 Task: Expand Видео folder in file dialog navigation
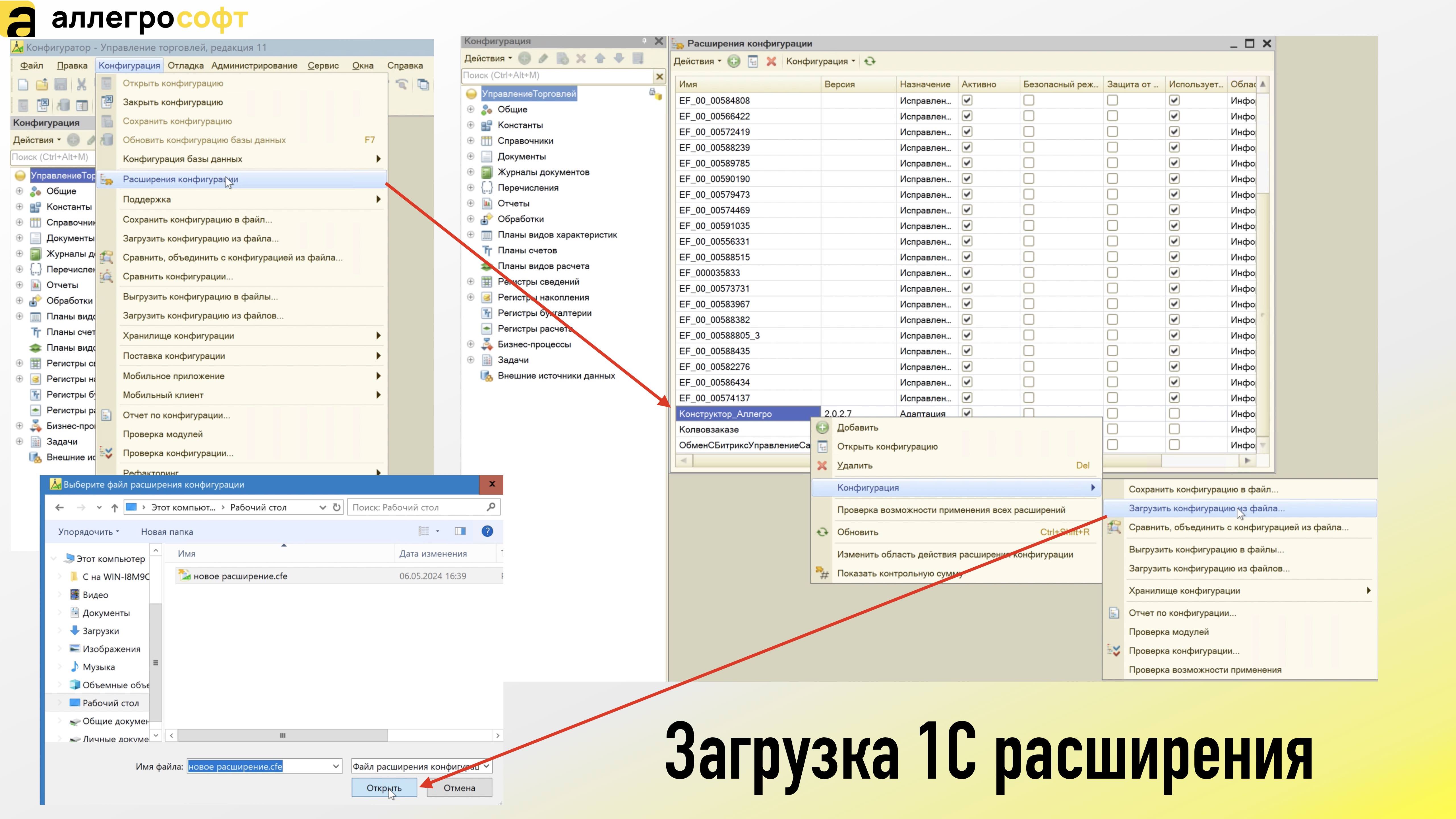[x=60, y=595]
